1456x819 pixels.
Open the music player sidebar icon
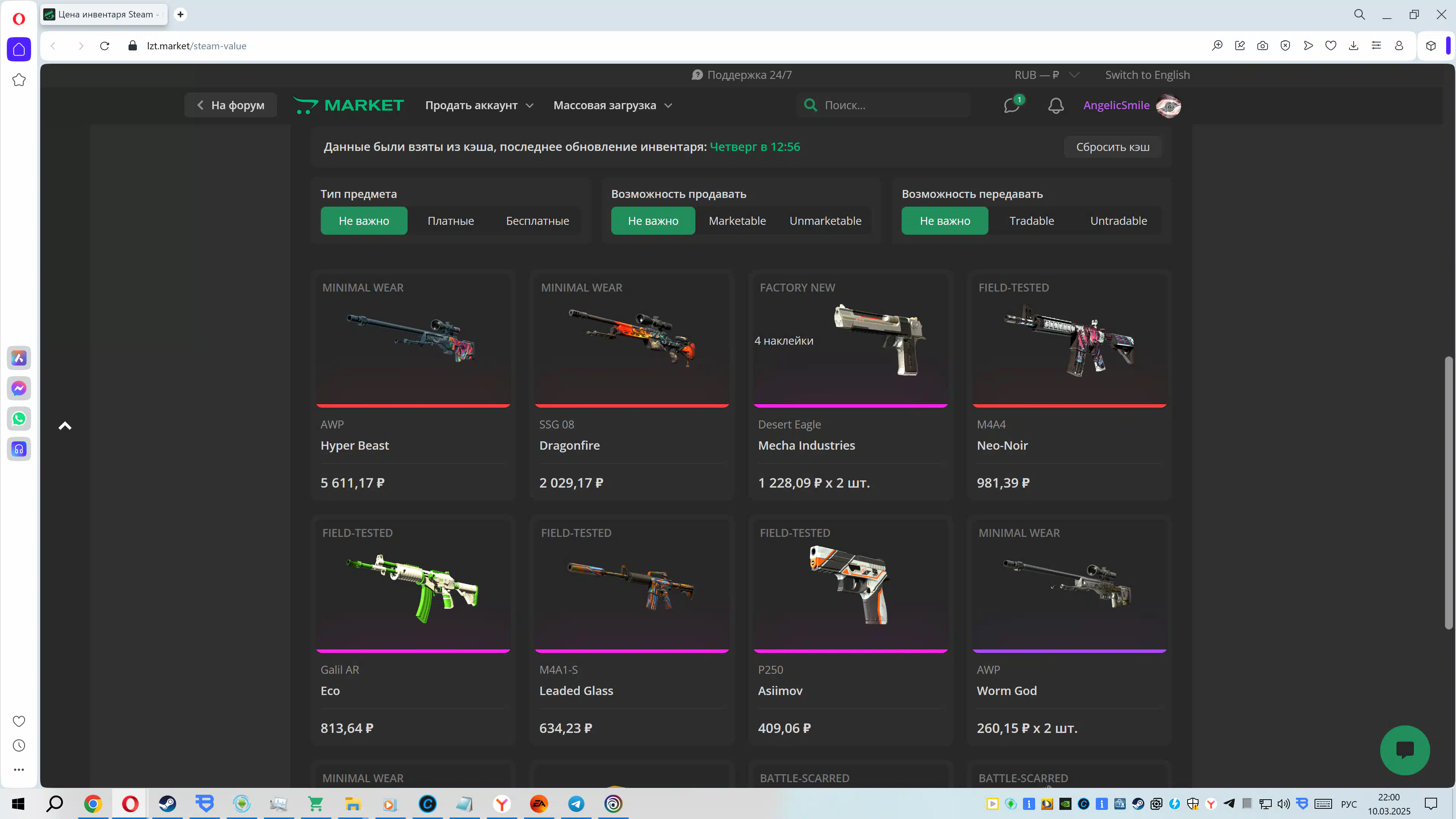point(19,449)
